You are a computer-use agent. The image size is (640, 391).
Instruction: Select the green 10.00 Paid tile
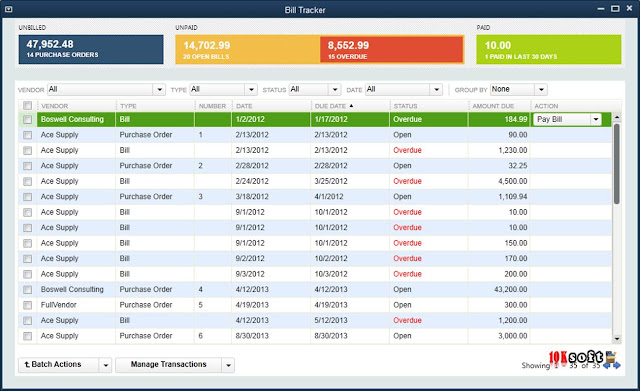point(549,49)
